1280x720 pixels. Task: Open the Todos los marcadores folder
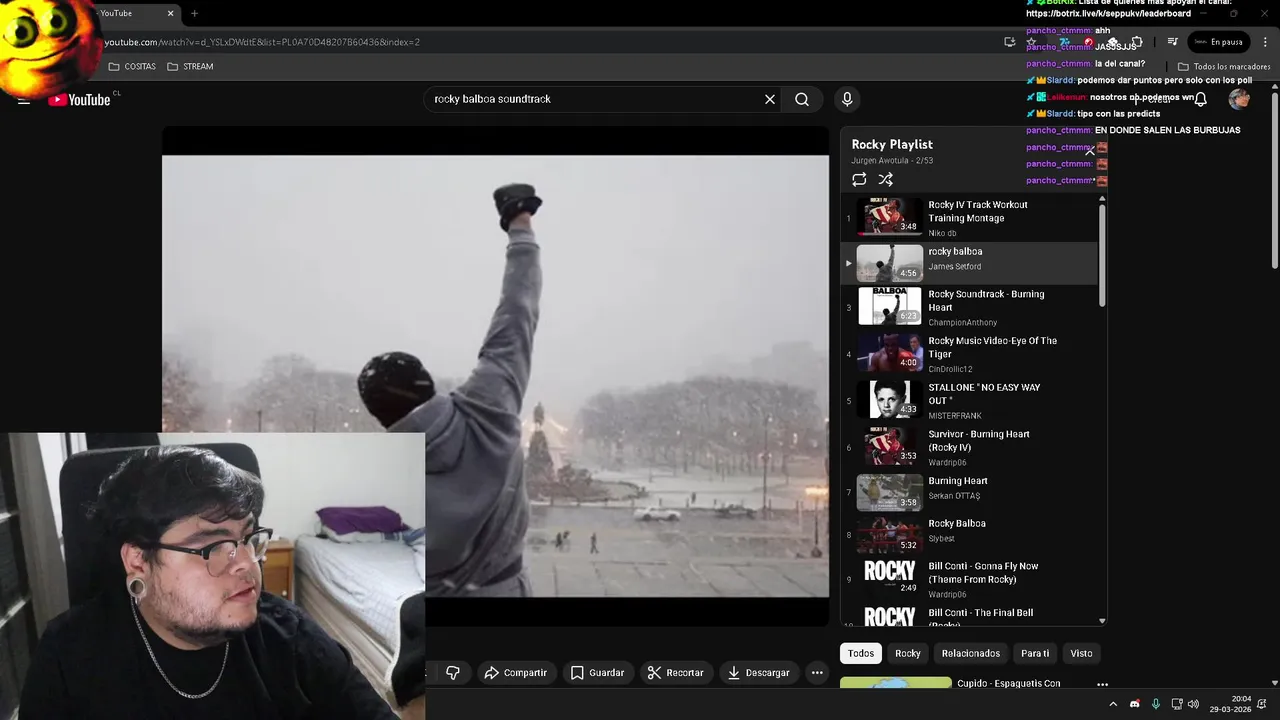click(x=1224, y=66)
